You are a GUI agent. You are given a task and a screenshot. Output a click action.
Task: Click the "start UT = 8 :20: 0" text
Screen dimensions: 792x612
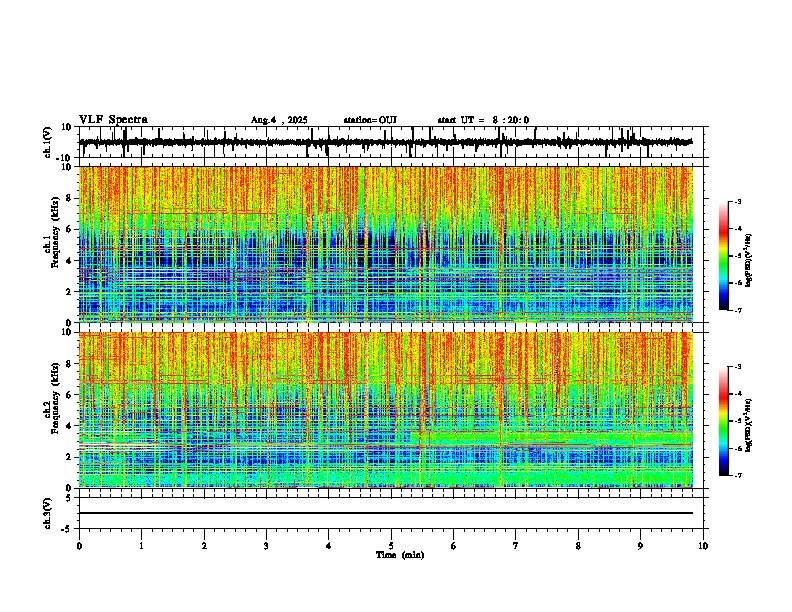point(483,120)
